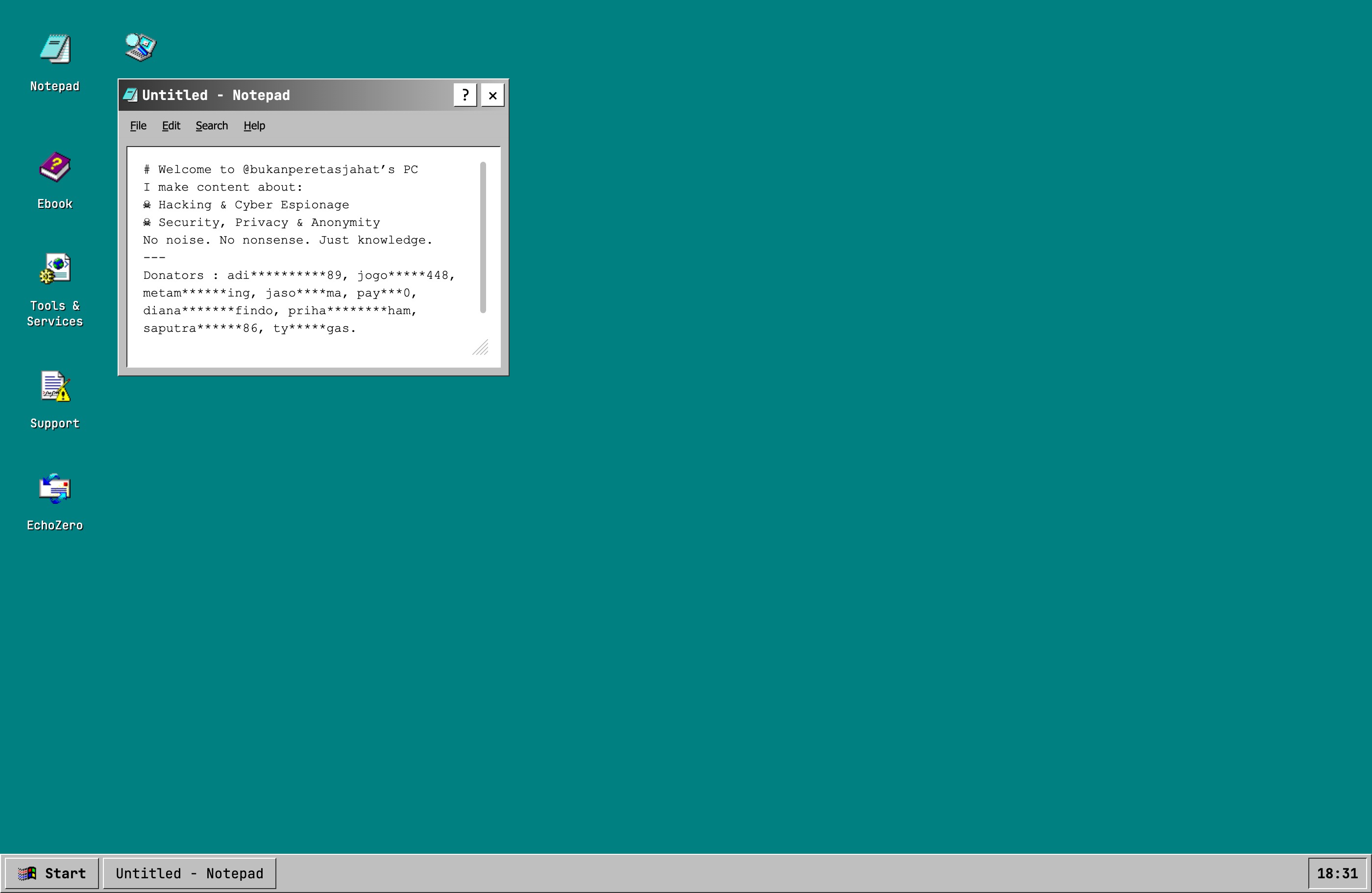The height and width of the screenshot is (893, 1372).
Task: Select Untitled - Notepad taskbar button
Action: pos(190,873)
